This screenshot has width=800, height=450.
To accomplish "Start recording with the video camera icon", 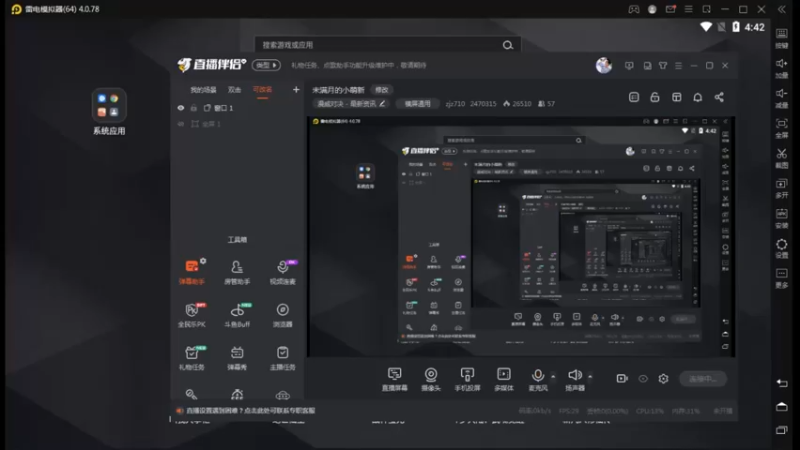I will [x=622, y=379].
